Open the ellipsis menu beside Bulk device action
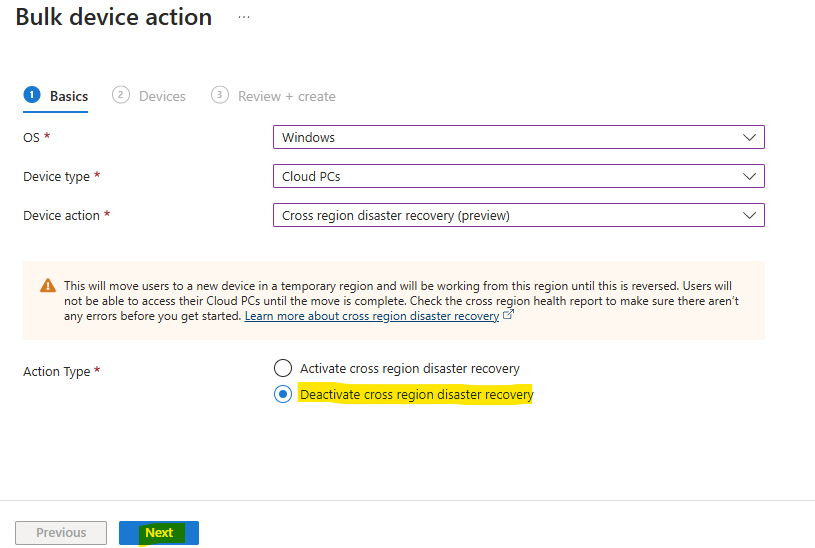The image size is (815, 548). tap(244, 17)
